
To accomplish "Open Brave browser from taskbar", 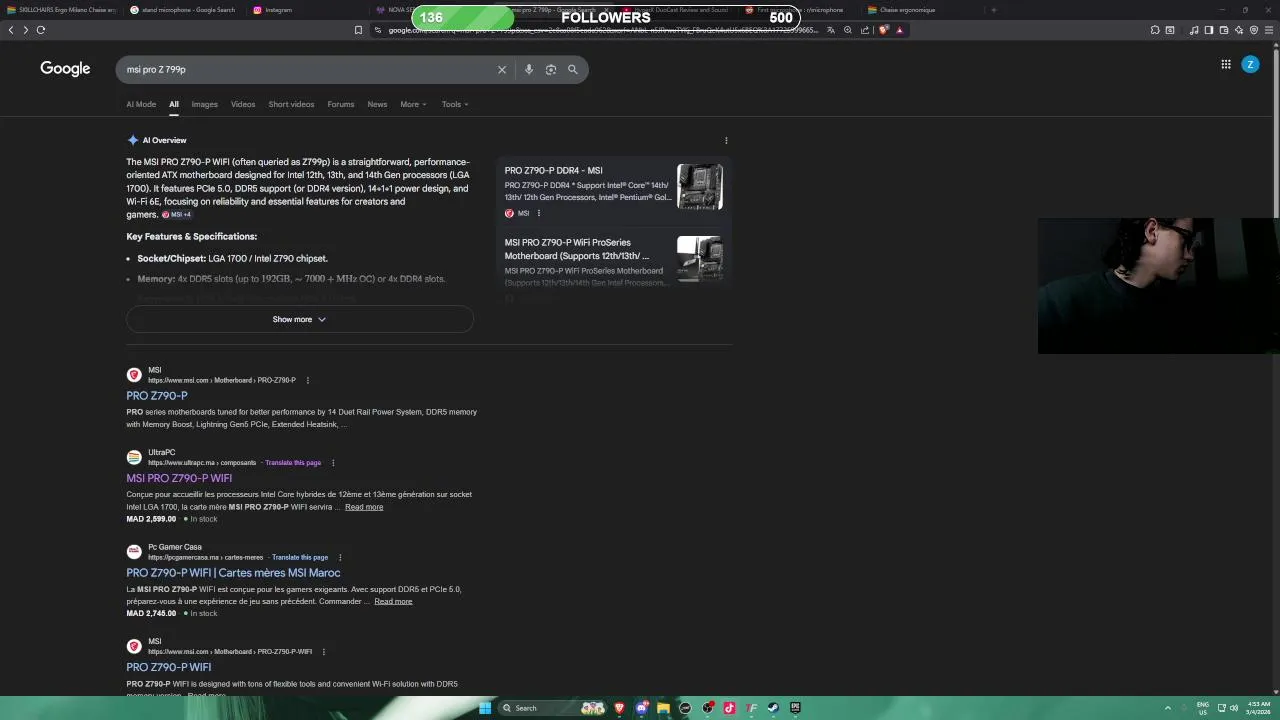I will coord(619,708).
